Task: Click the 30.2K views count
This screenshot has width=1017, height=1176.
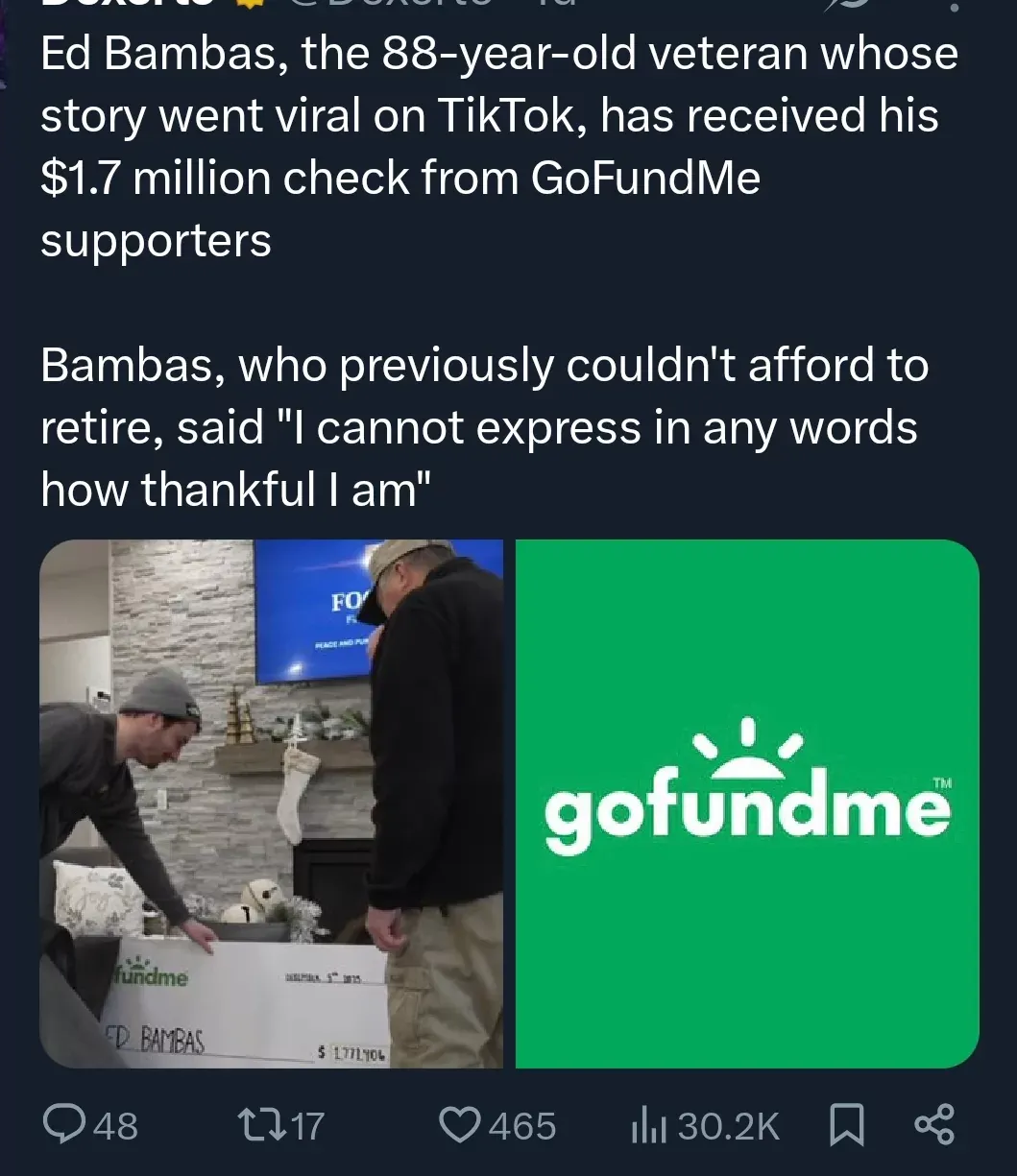Action: click(728, 1125)
